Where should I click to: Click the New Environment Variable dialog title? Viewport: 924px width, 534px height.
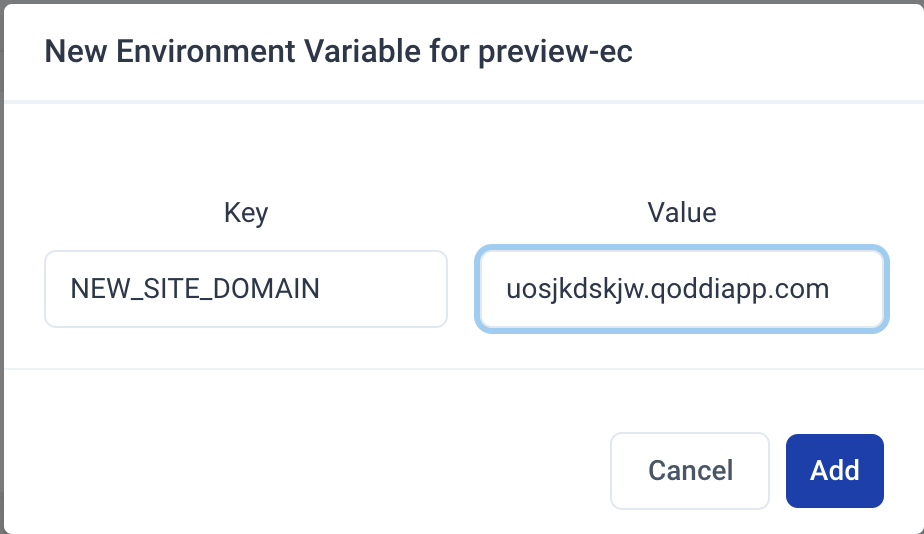pos(338,52)
